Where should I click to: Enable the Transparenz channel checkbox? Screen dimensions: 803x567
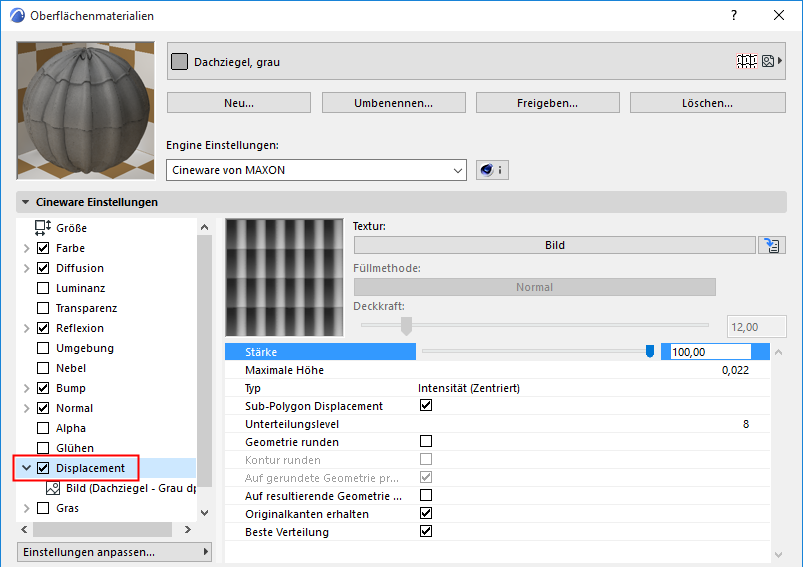tap(43, 308)
